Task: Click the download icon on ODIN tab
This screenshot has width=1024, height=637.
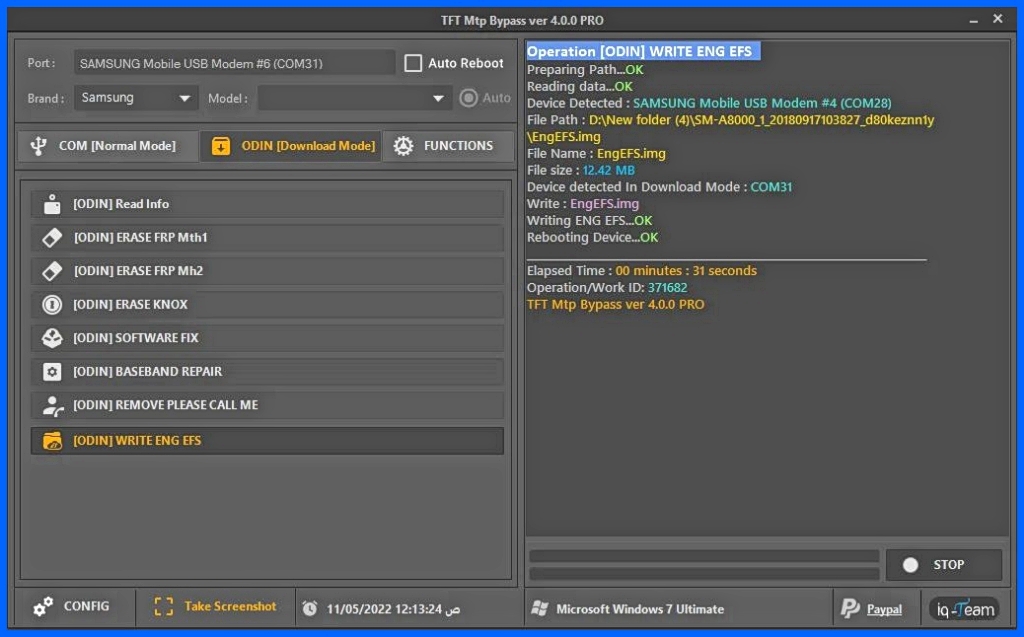Action: 221,146
